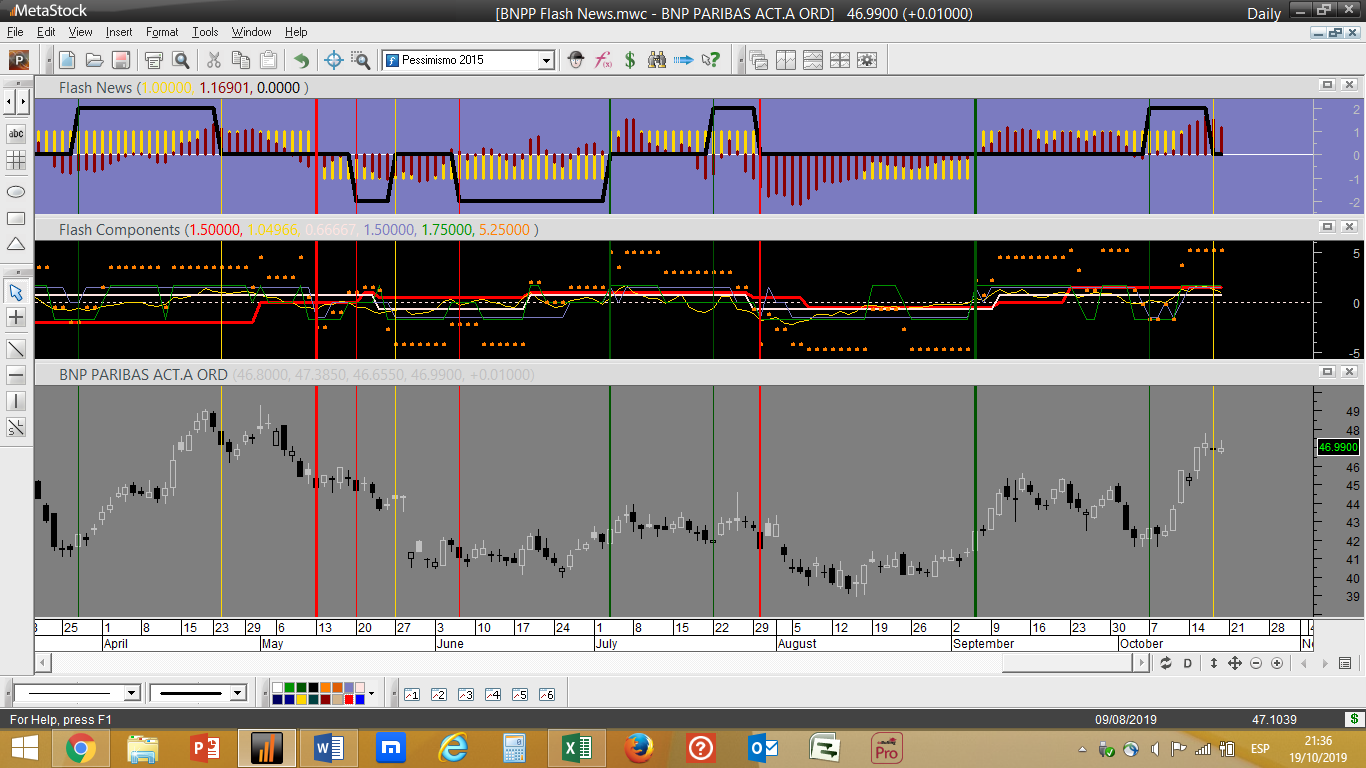The height and width of the screenshot is (768, 1366).
Task: Expand the Pessimismo 2015 indicator dropdown
Action: click(546, 61)
